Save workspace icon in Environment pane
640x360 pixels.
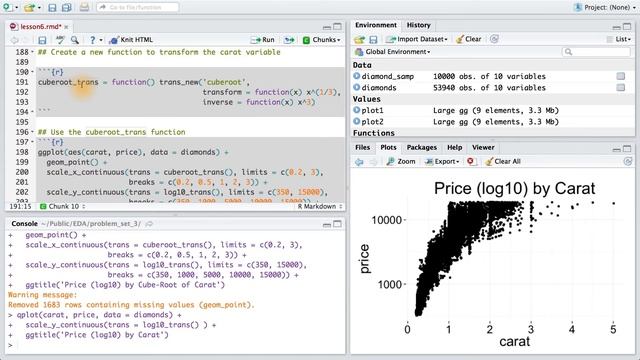[x=373, y=40]
